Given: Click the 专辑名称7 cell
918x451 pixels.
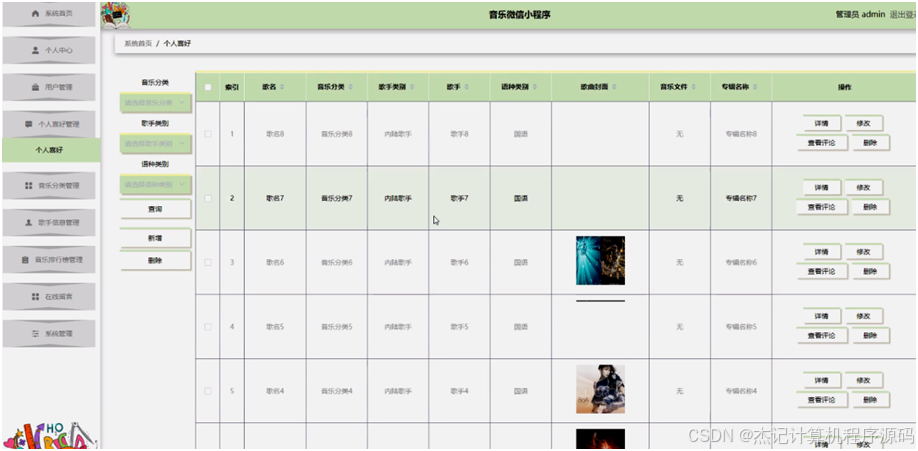Looking at the screenshot, I should tap(741, 199).
